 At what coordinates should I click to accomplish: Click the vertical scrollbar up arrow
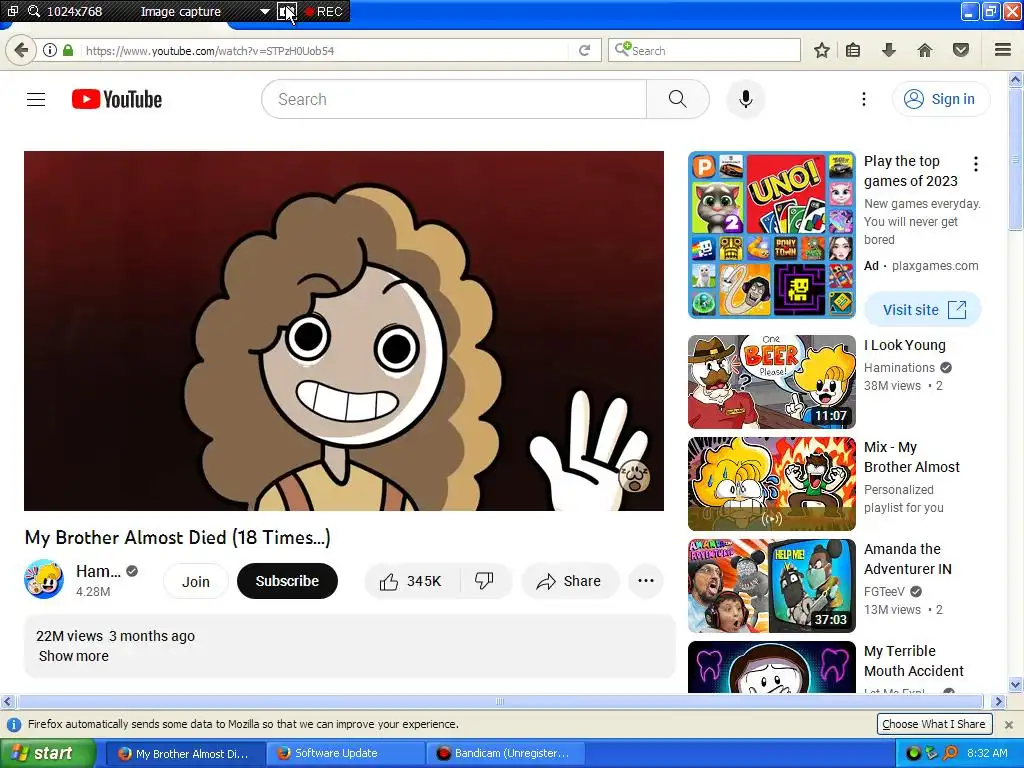coord(1016,80)
